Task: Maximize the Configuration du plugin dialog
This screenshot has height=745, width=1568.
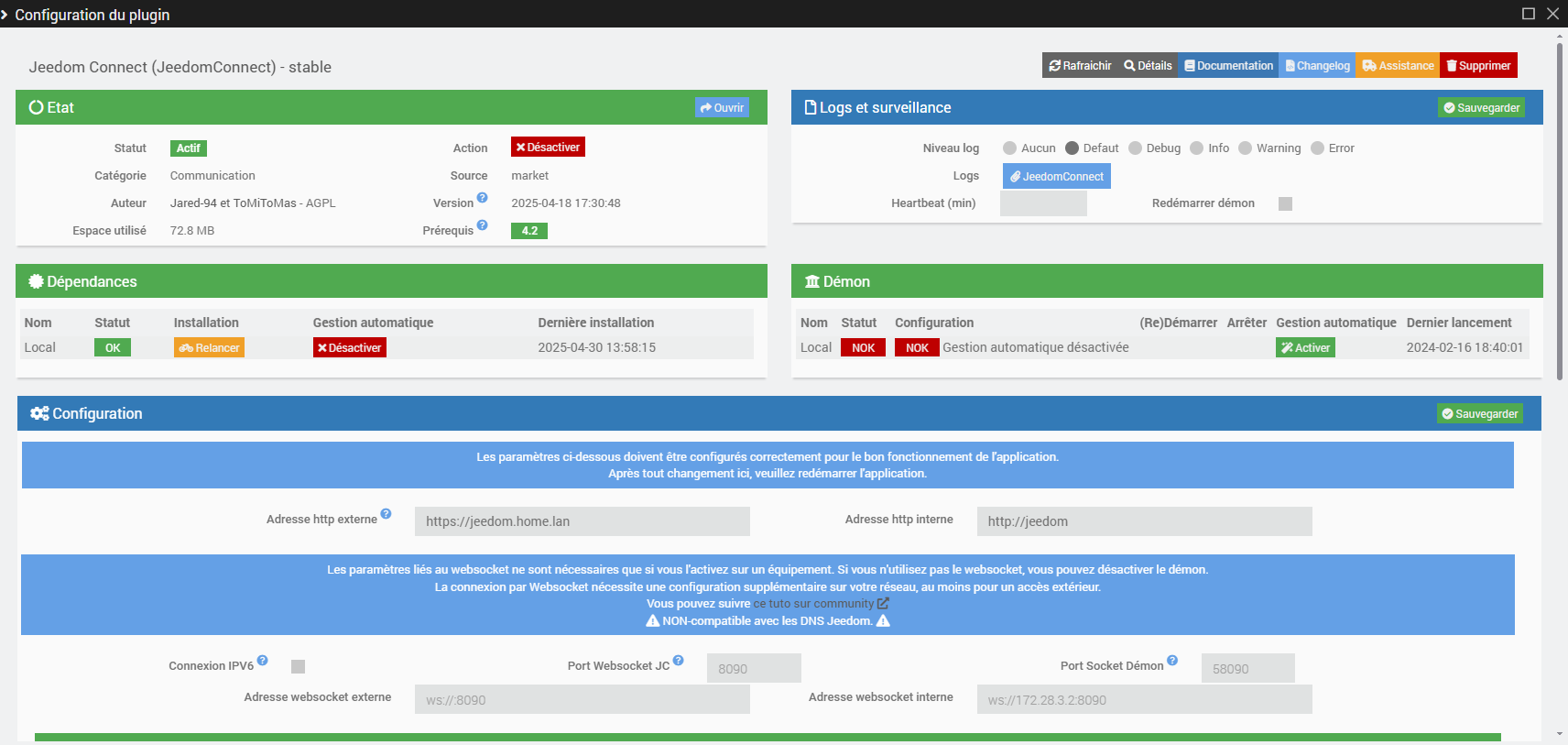Action: tap(1529, 14)
